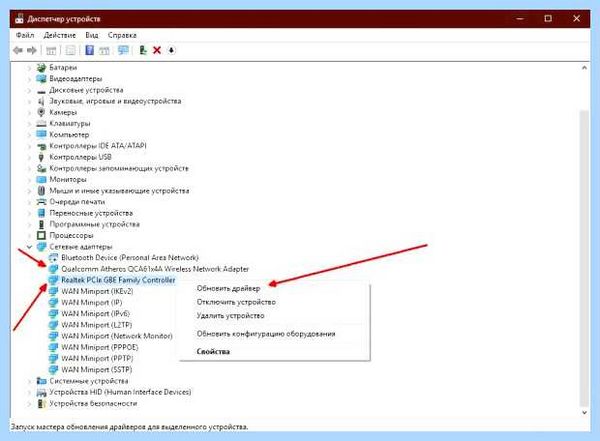This screenshot has width=600, height=441.
Task: Open the Справка menu
Action: tap(122, 35)
